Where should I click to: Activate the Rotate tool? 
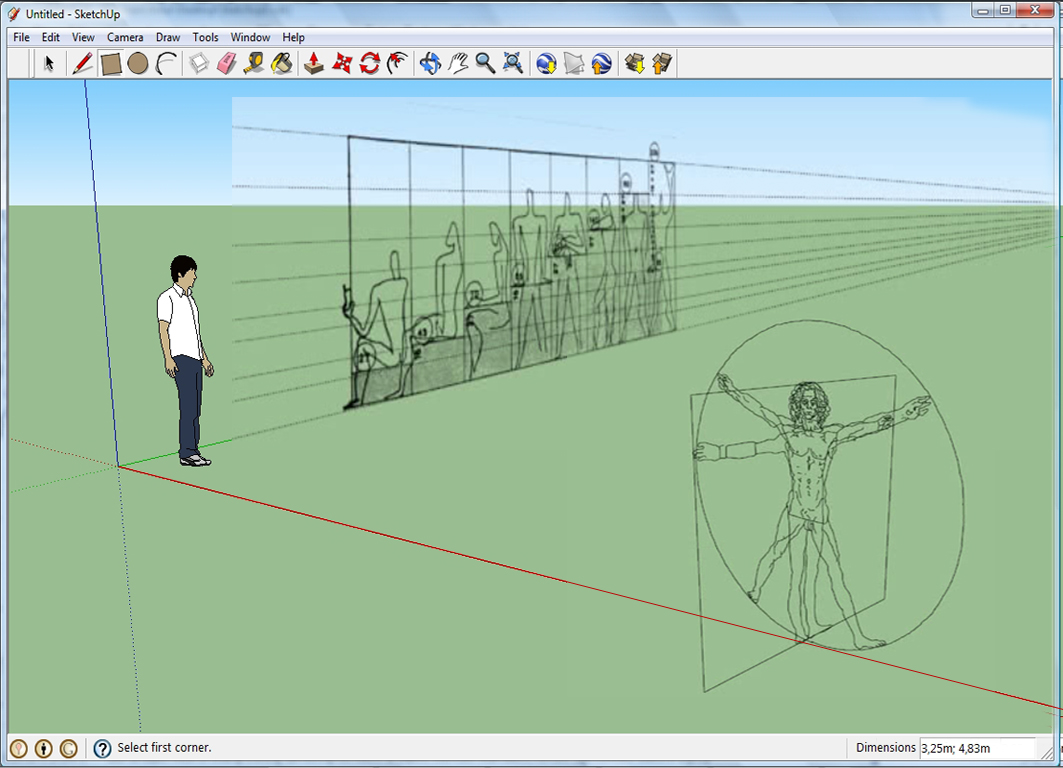[369, 64]
